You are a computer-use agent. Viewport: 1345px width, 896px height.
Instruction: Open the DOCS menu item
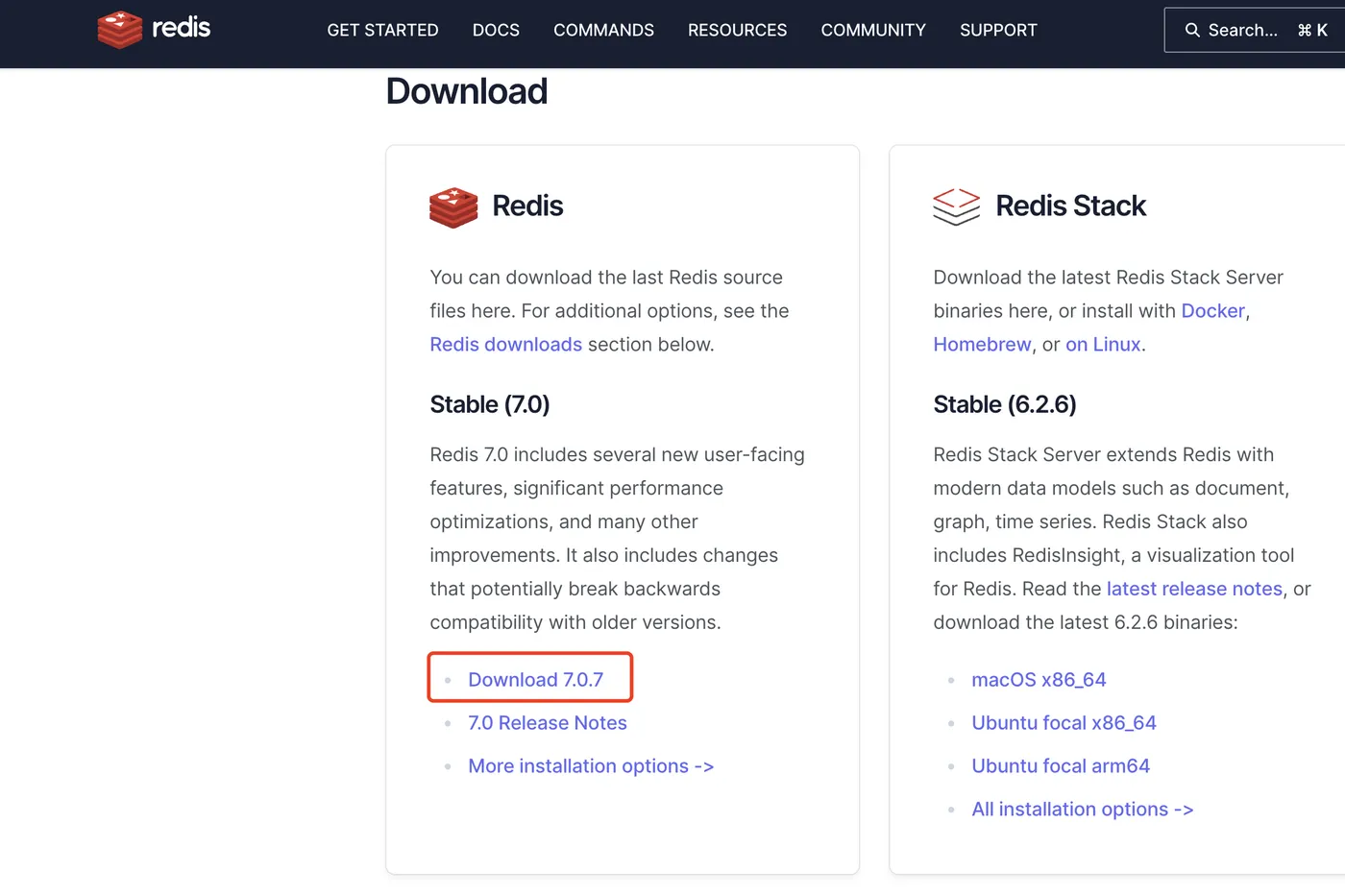pyautogui.click(x=496, y=30)
